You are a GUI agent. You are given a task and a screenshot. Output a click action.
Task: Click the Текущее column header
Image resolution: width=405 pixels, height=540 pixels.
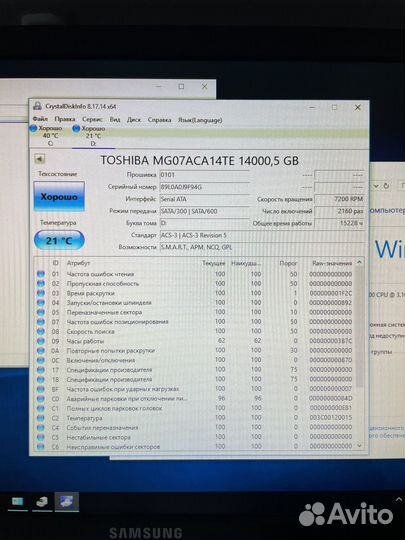(214, 263)
